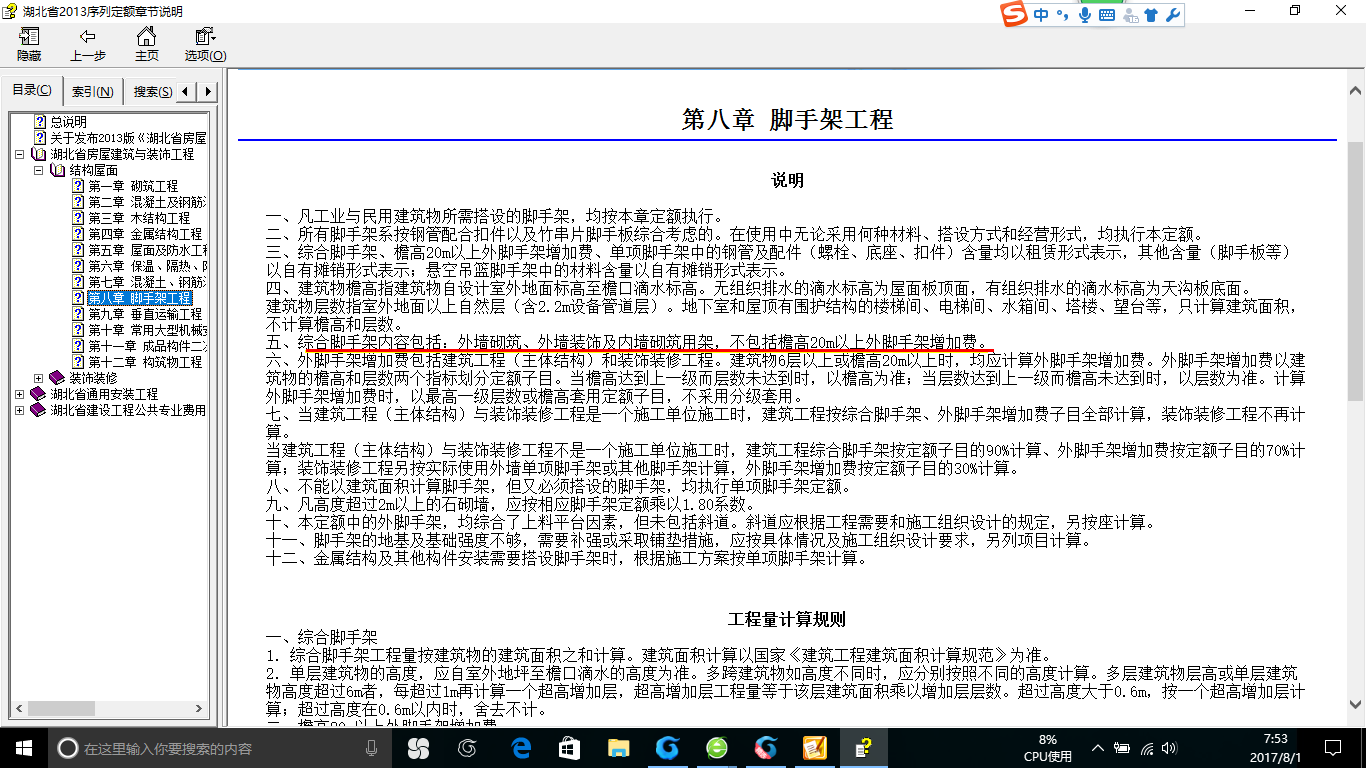Screen dimensions: 1366x768
Task: Select the 第十一章 成品构件 chapter
Action: (147, 346)
